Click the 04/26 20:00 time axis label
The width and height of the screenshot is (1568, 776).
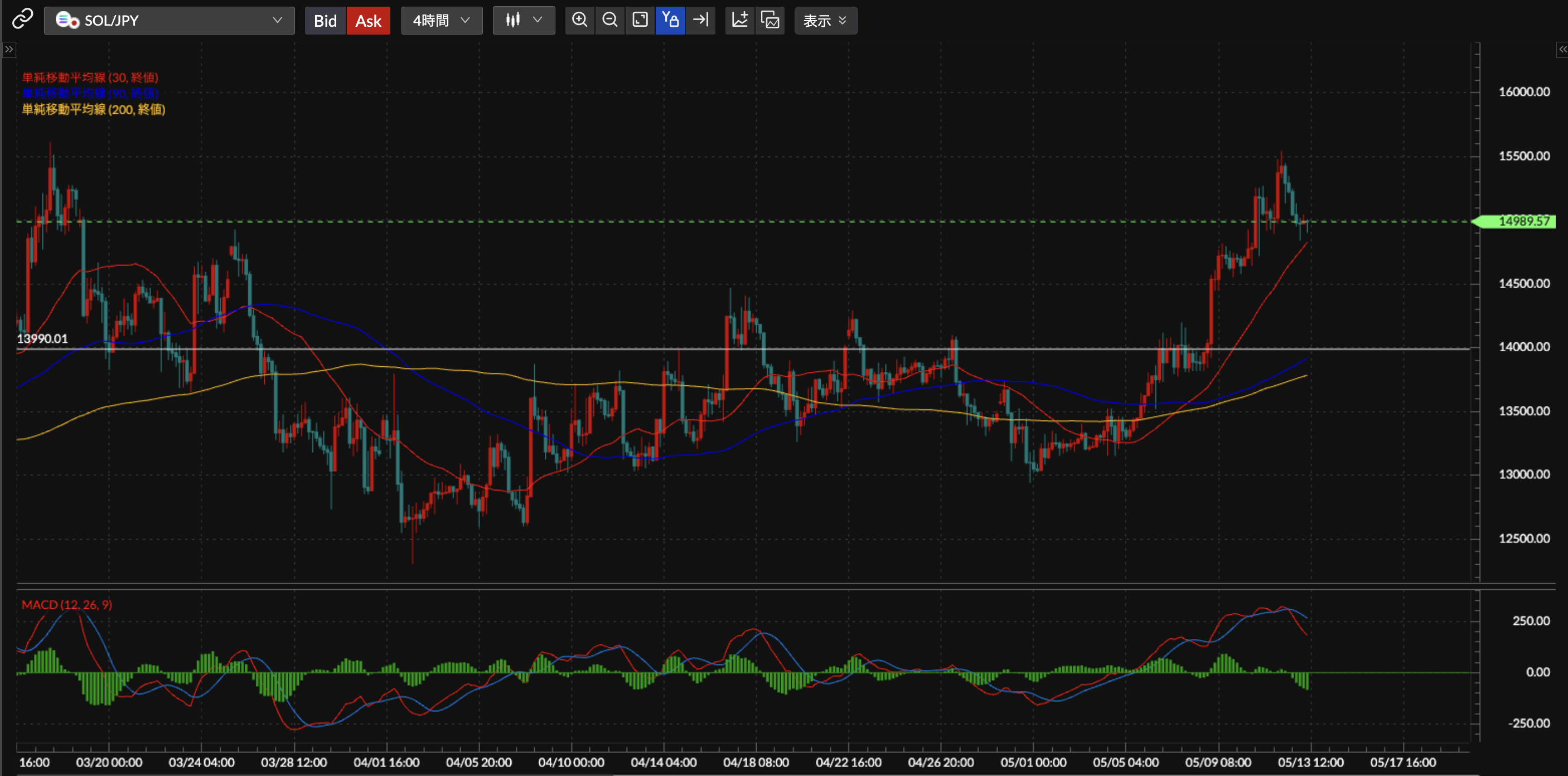tap(941, 762)
